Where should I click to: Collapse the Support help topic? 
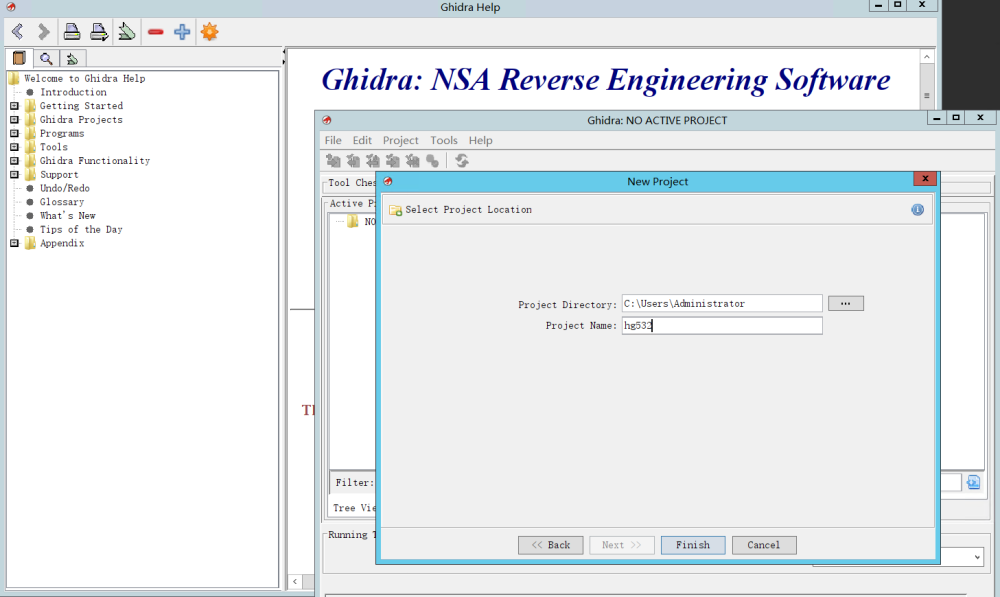(x=14, y=174)
